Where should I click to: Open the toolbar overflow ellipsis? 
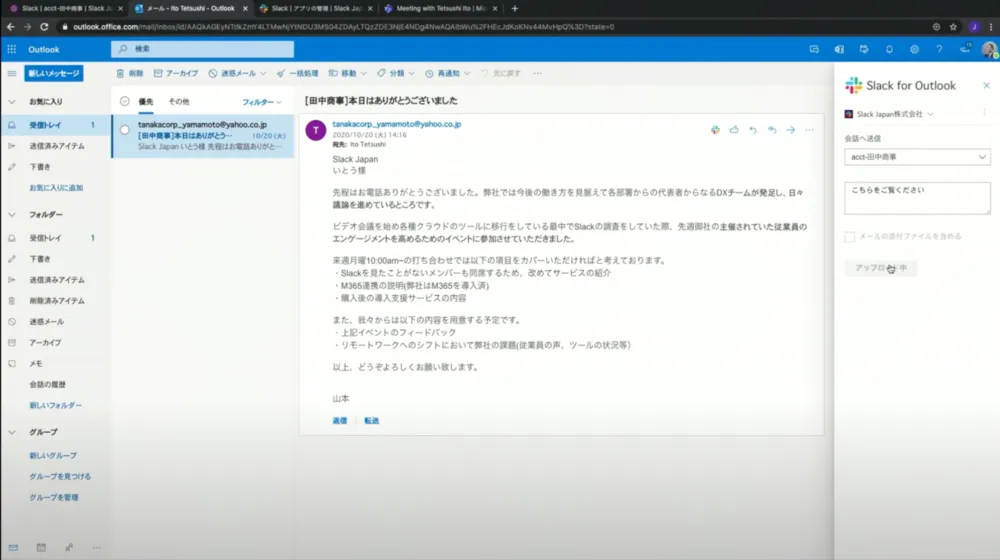click(x=538, y=73)
